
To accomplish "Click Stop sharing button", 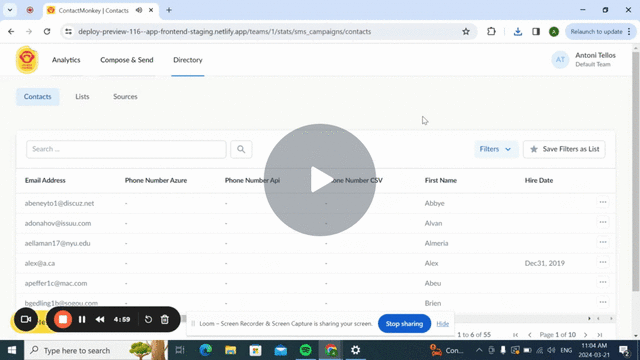I will [x=404, y=324].
